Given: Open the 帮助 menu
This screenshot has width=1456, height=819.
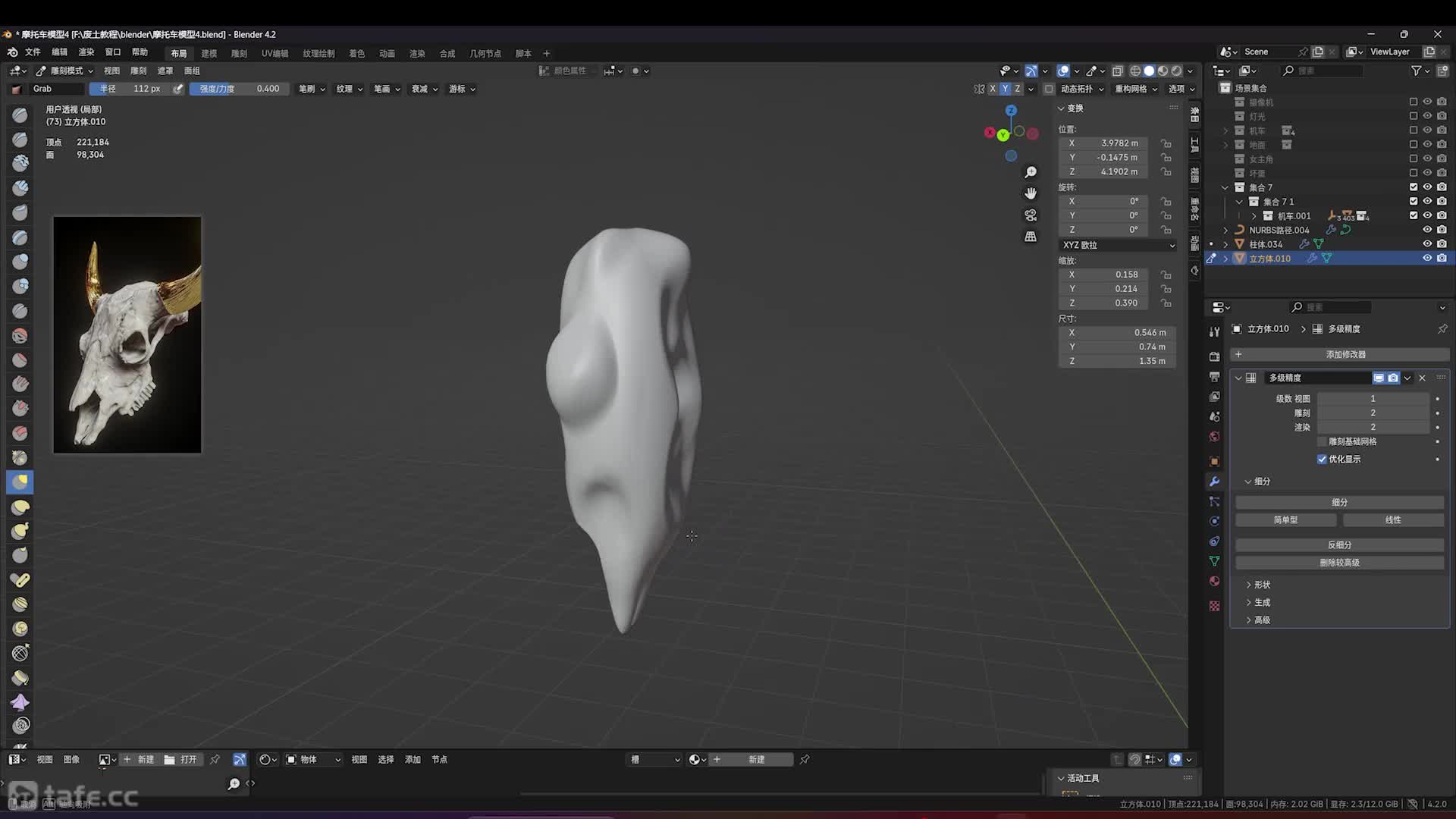Looking at the screenshot, I should pyautogui.click(x=140, y=52).
